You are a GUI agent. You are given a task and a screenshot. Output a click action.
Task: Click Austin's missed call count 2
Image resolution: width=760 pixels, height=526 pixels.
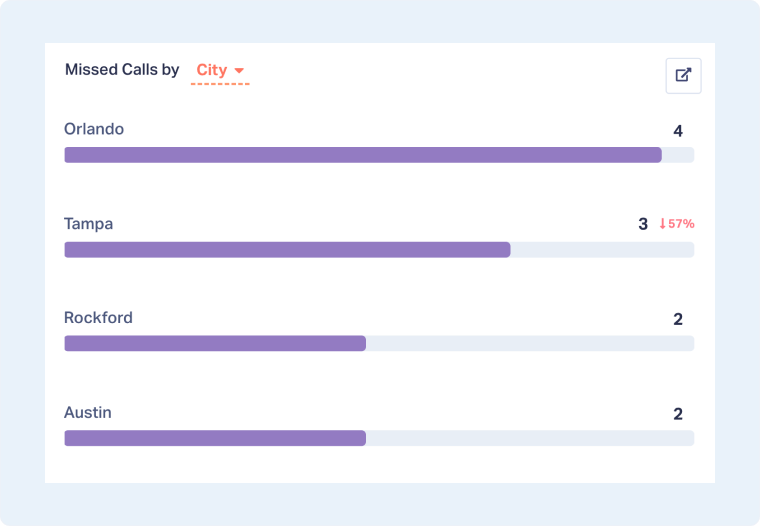(x=678, y=414)
